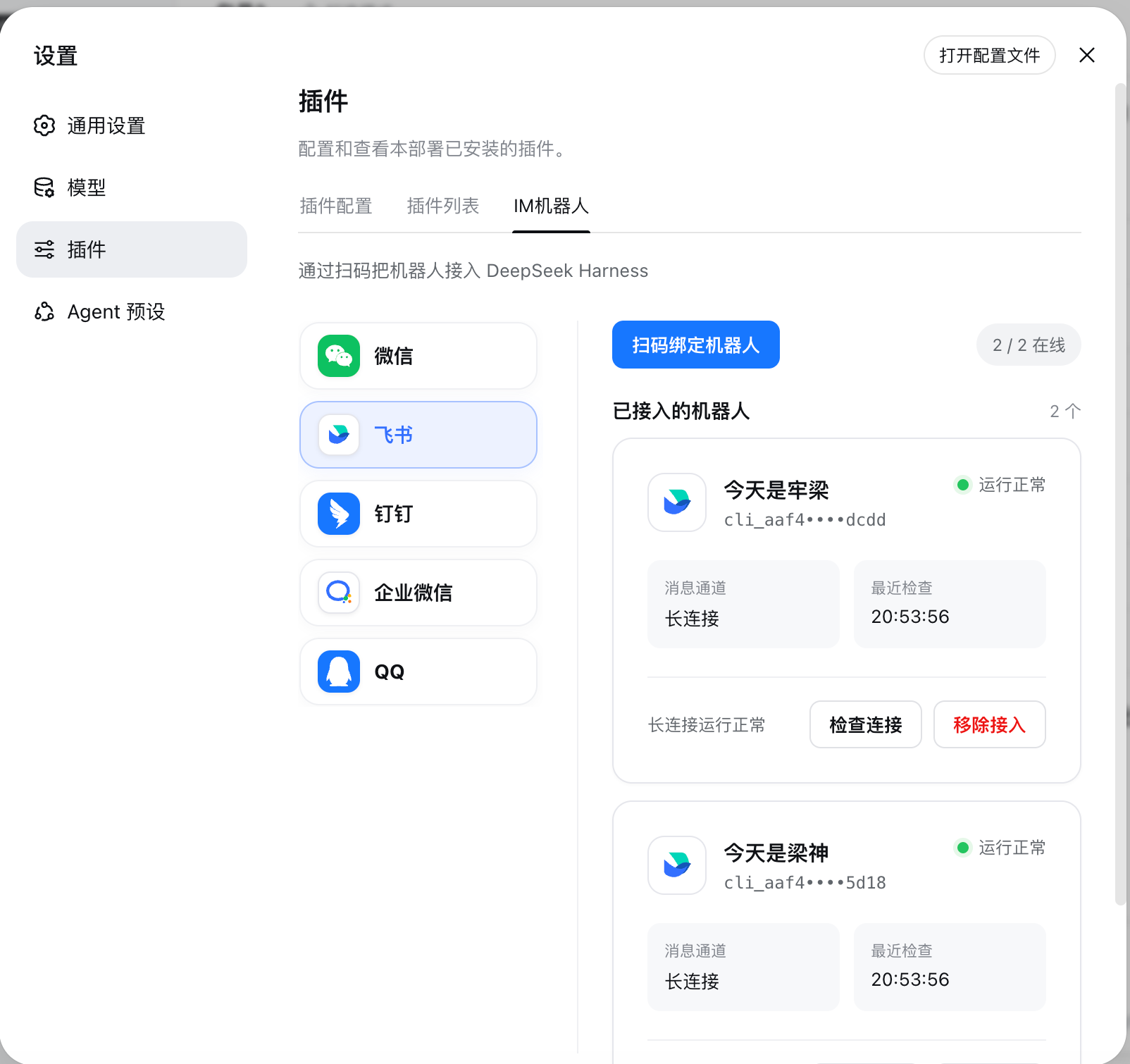Image resolution: width=1130 pixels, height=1064 pixels.
Task: Click the 飞书 logo in the platform list
Action: (x=339, y=435)
